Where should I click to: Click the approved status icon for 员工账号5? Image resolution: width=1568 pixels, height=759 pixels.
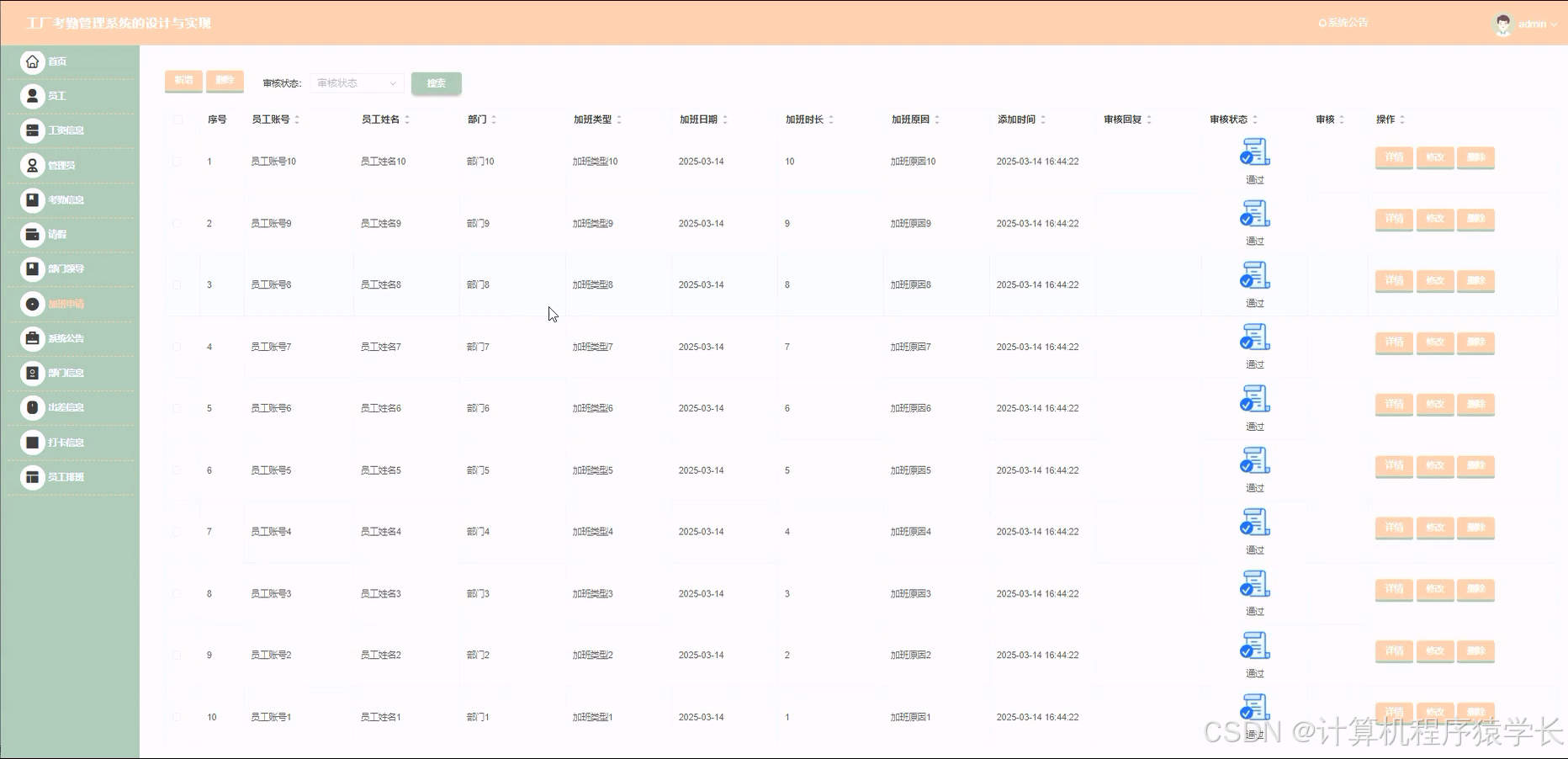[1254, 460]
